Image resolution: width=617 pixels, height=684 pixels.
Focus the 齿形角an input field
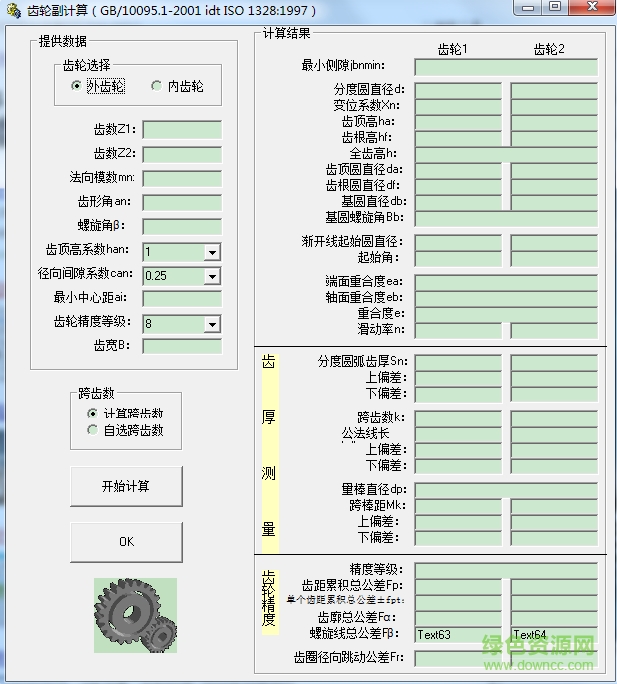coord(182,202)
